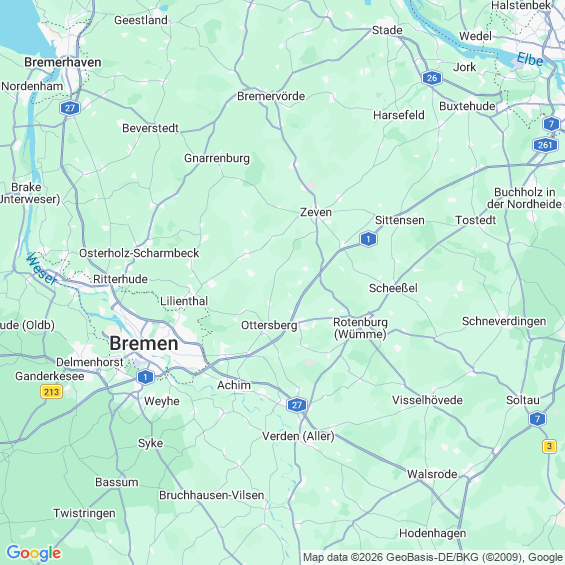
Task: Open the Google logo link
Action: tap(34, 553)
